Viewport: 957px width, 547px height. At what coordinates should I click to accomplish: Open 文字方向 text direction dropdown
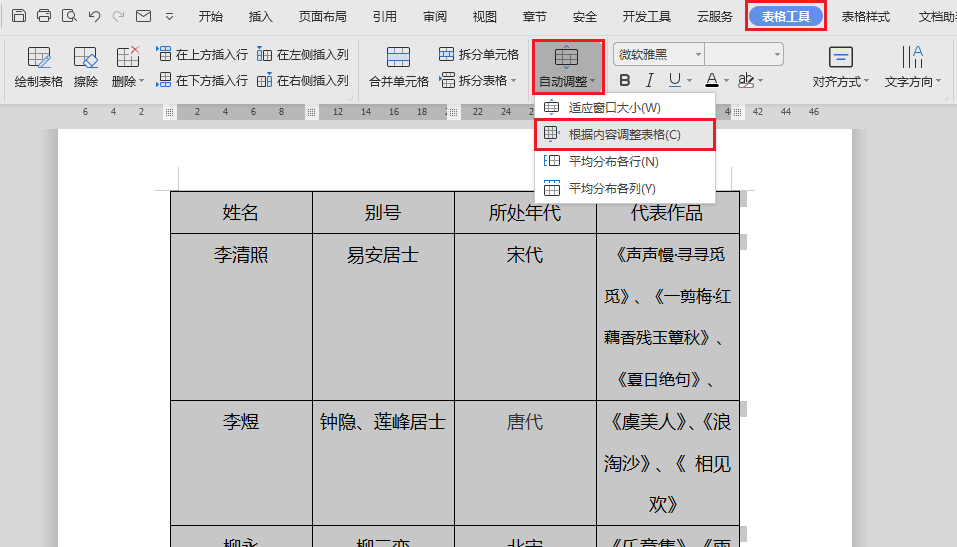pyautogui.click(x=912, y=67)
